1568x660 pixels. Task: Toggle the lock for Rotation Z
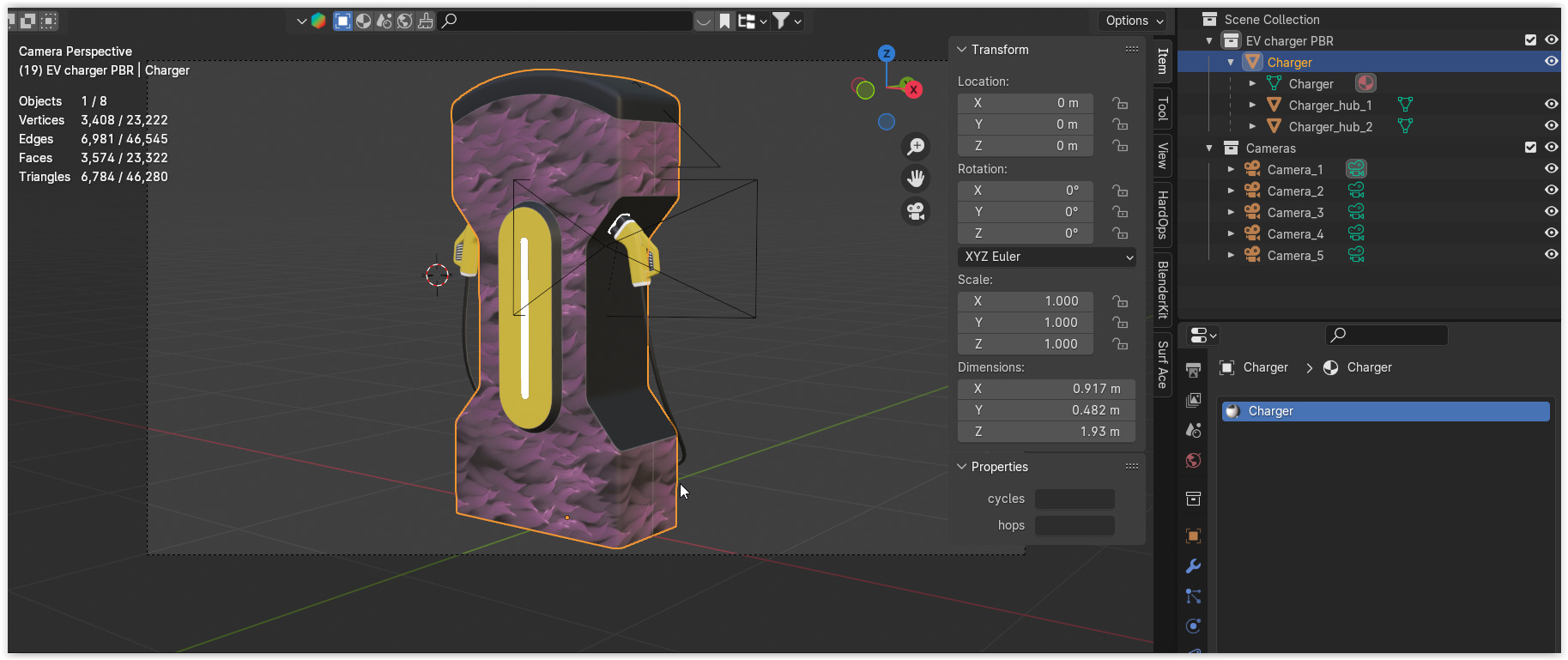1120,233
